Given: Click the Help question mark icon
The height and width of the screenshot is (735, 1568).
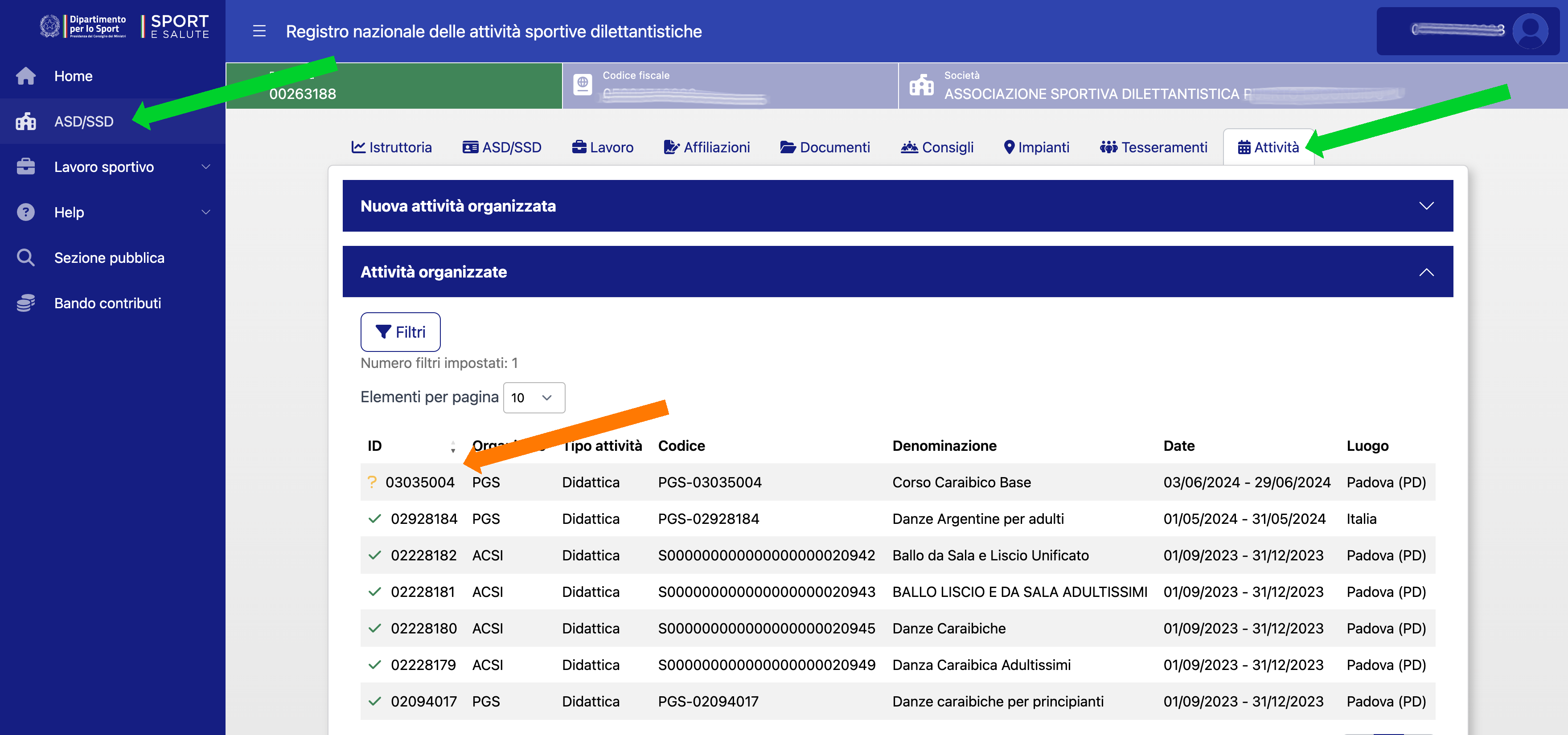Looking at the screenshot, I should pos(25,212).
